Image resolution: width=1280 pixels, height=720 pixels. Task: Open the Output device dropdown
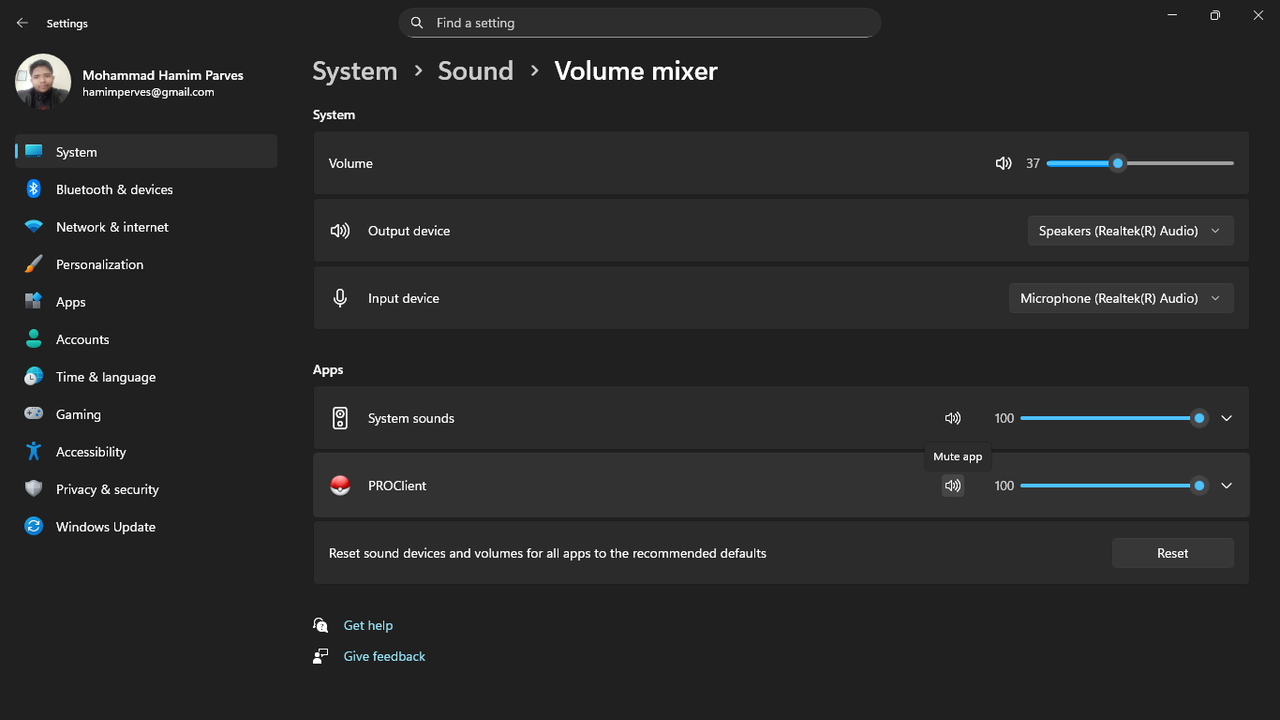click(1130, 231)
